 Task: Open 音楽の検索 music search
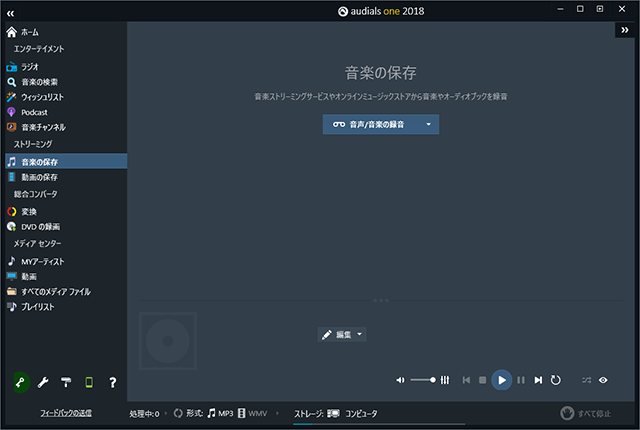click(66, 82)
